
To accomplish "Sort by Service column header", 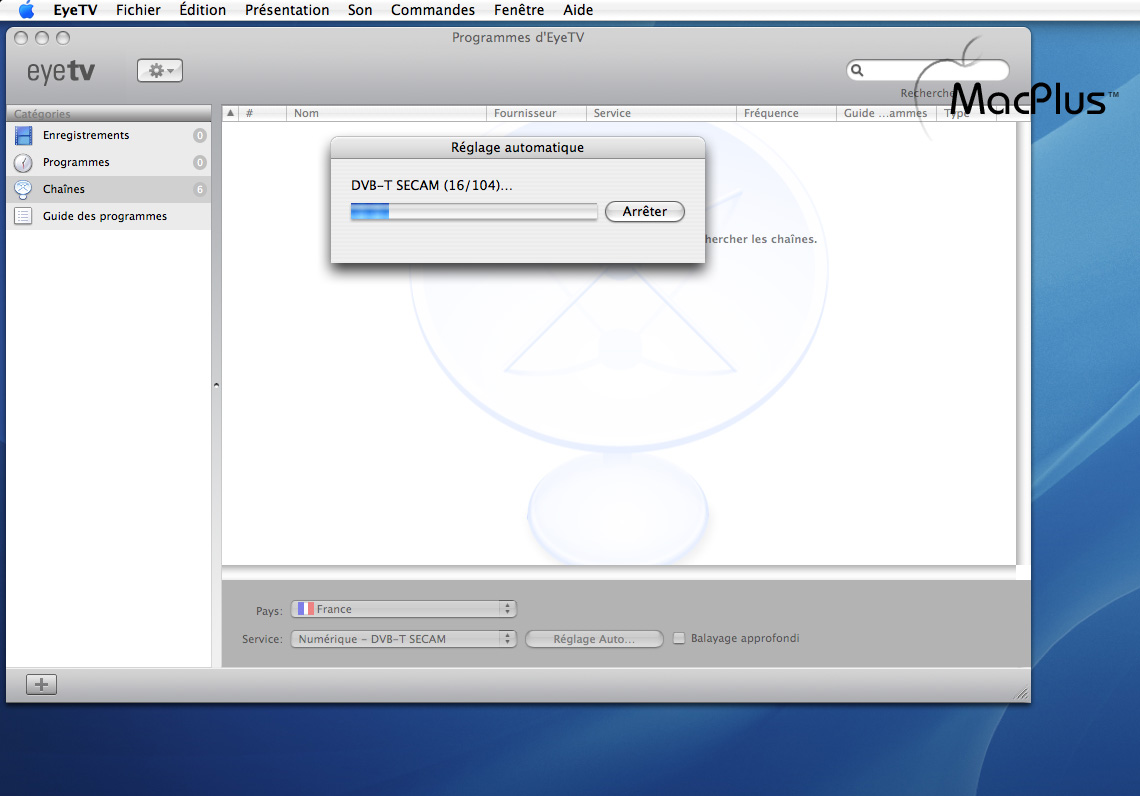I will coord(661,113).
